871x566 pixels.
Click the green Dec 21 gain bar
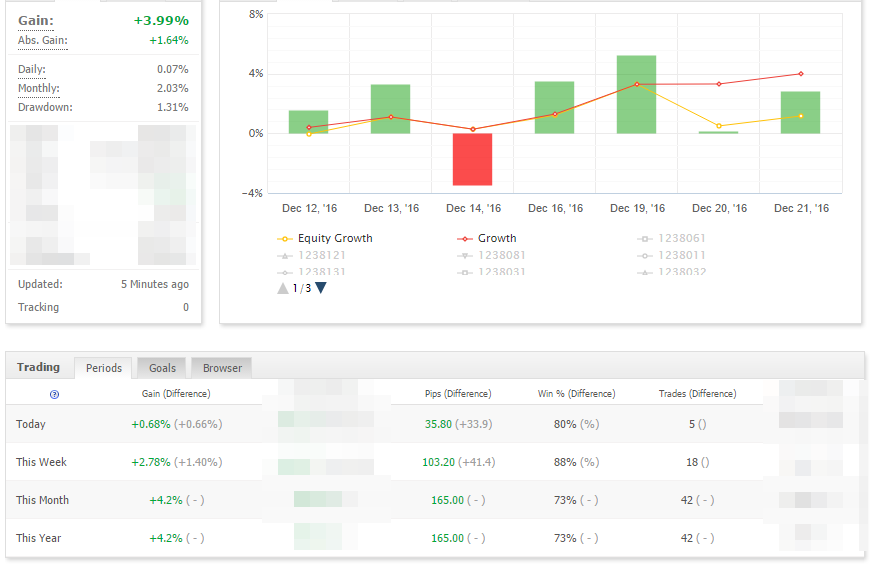click(800, 112)
